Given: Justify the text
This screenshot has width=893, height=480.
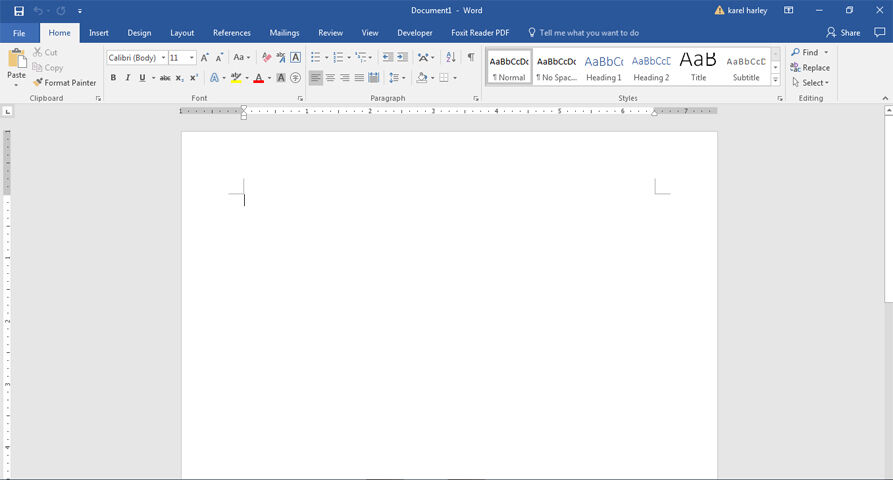Looking at the screenshot, I should 359,77.
